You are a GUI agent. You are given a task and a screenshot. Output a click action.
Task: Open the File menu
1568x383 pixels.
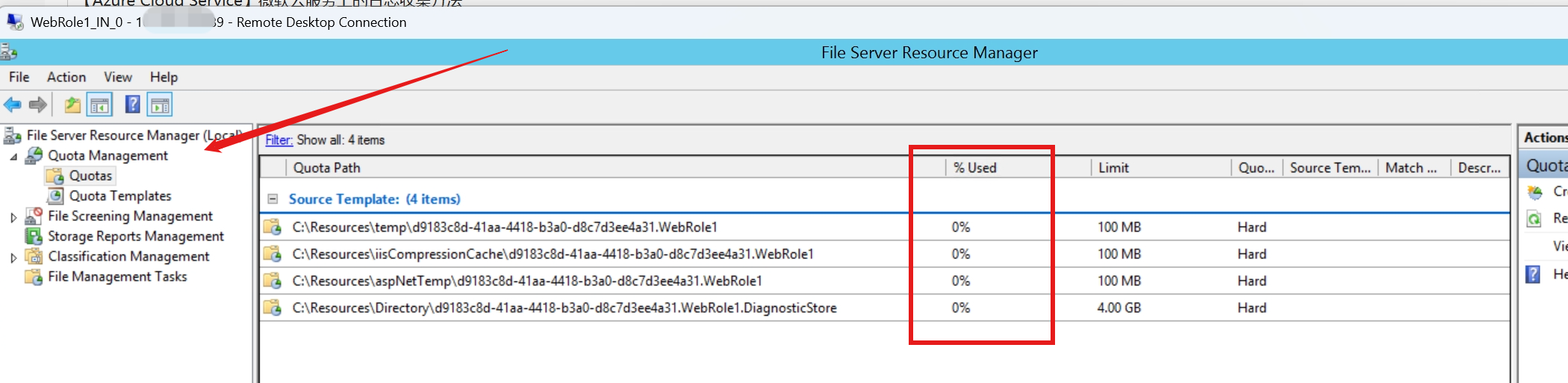tap(19, 77)
